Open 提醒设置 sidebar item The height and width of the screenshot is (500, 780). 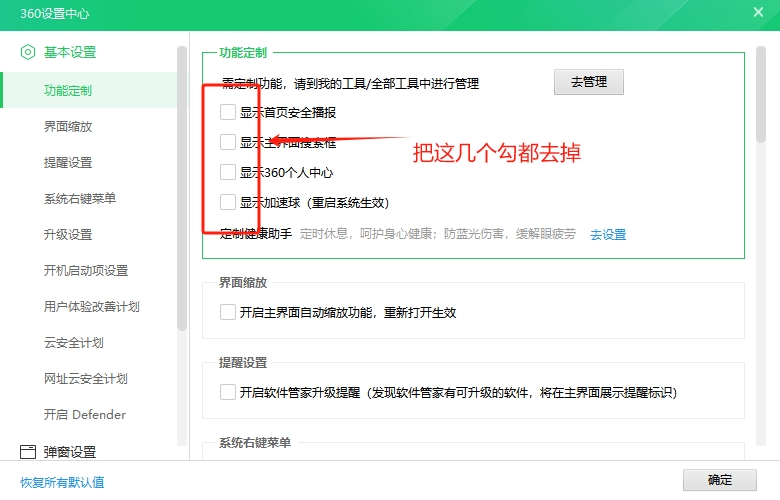click(68, 163)
